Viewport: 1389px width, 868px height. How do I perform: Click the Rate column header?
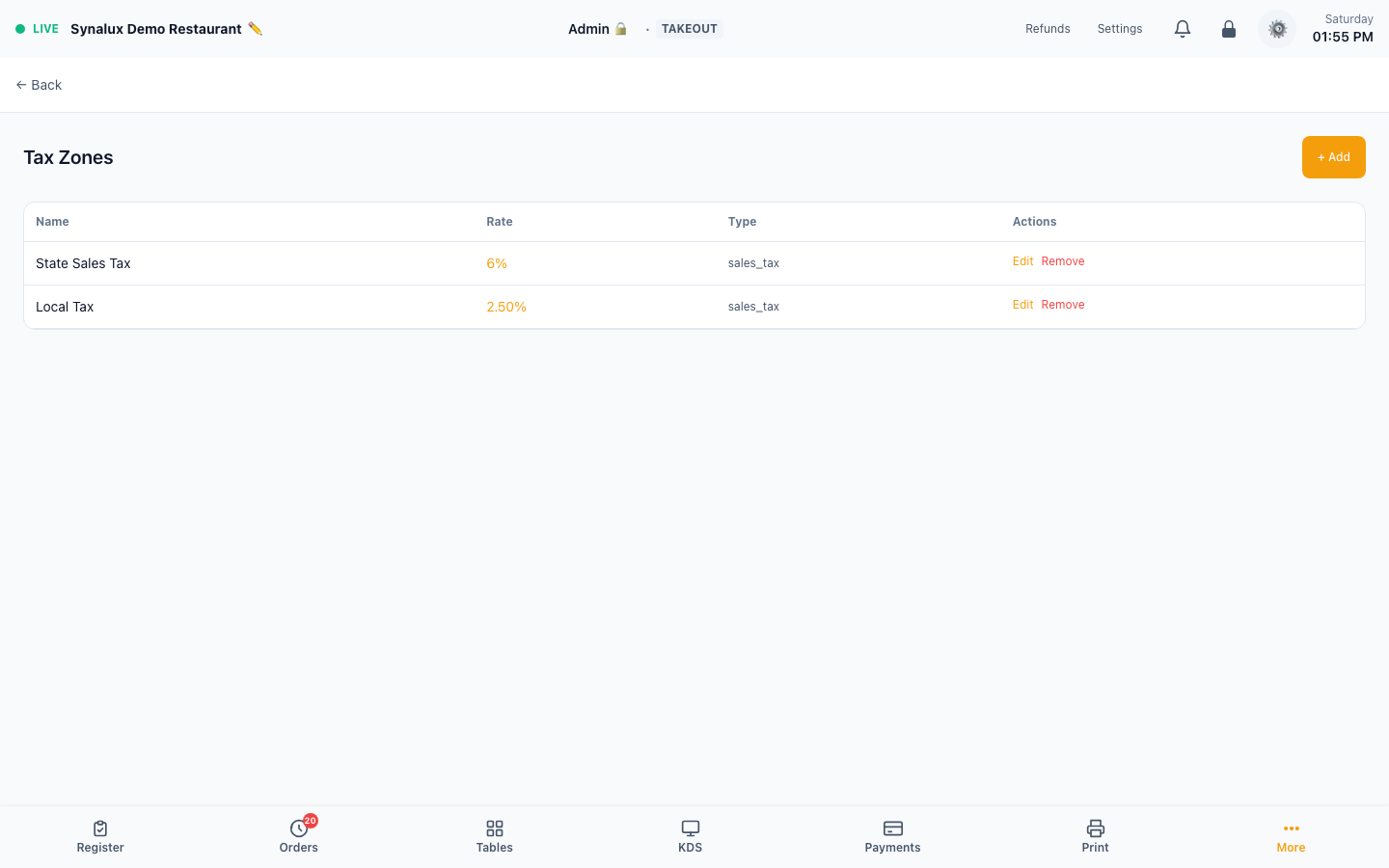point(500,222)
